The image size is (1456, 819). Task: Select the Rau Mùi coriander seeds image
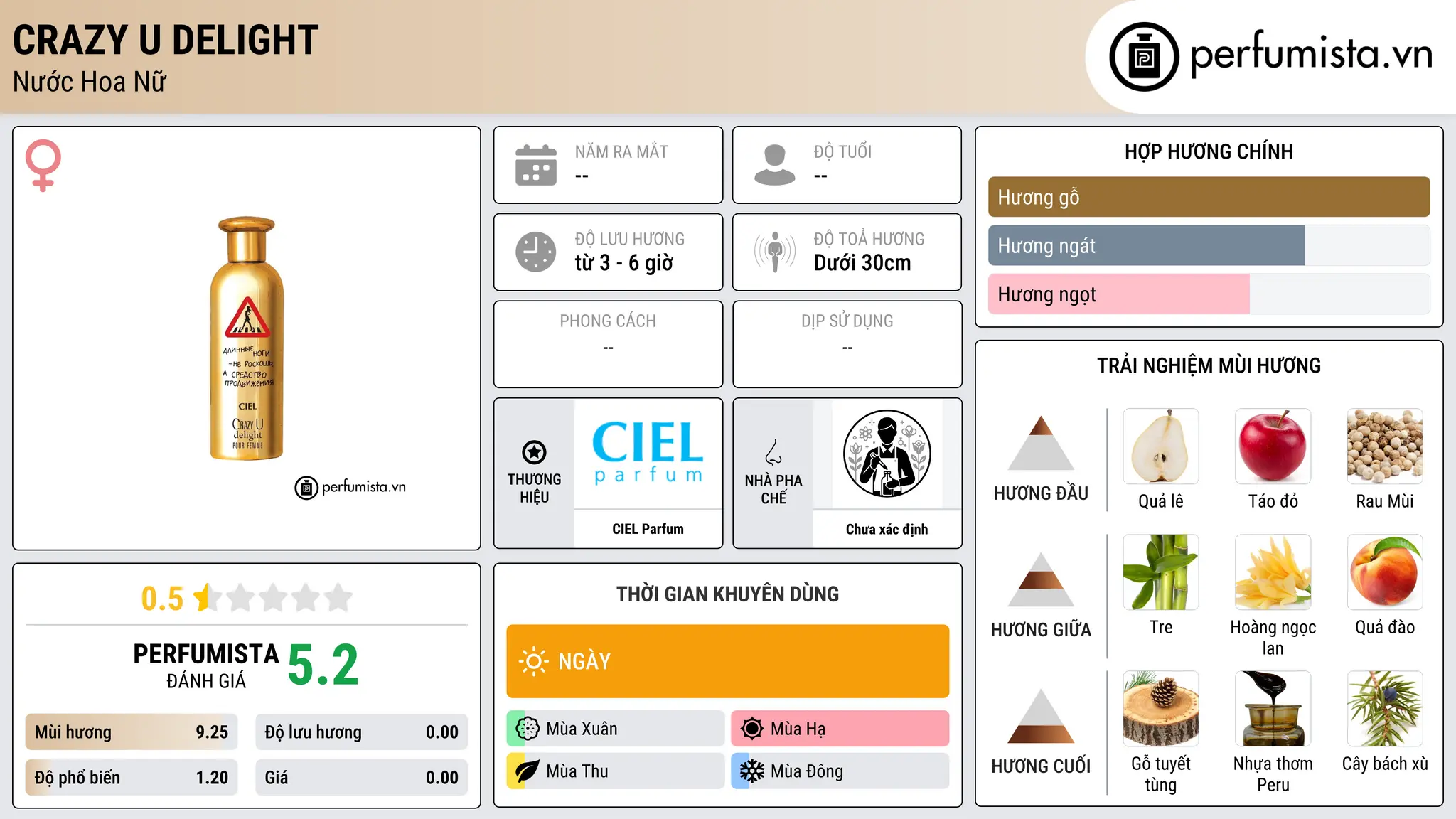tap(1385, 446)
